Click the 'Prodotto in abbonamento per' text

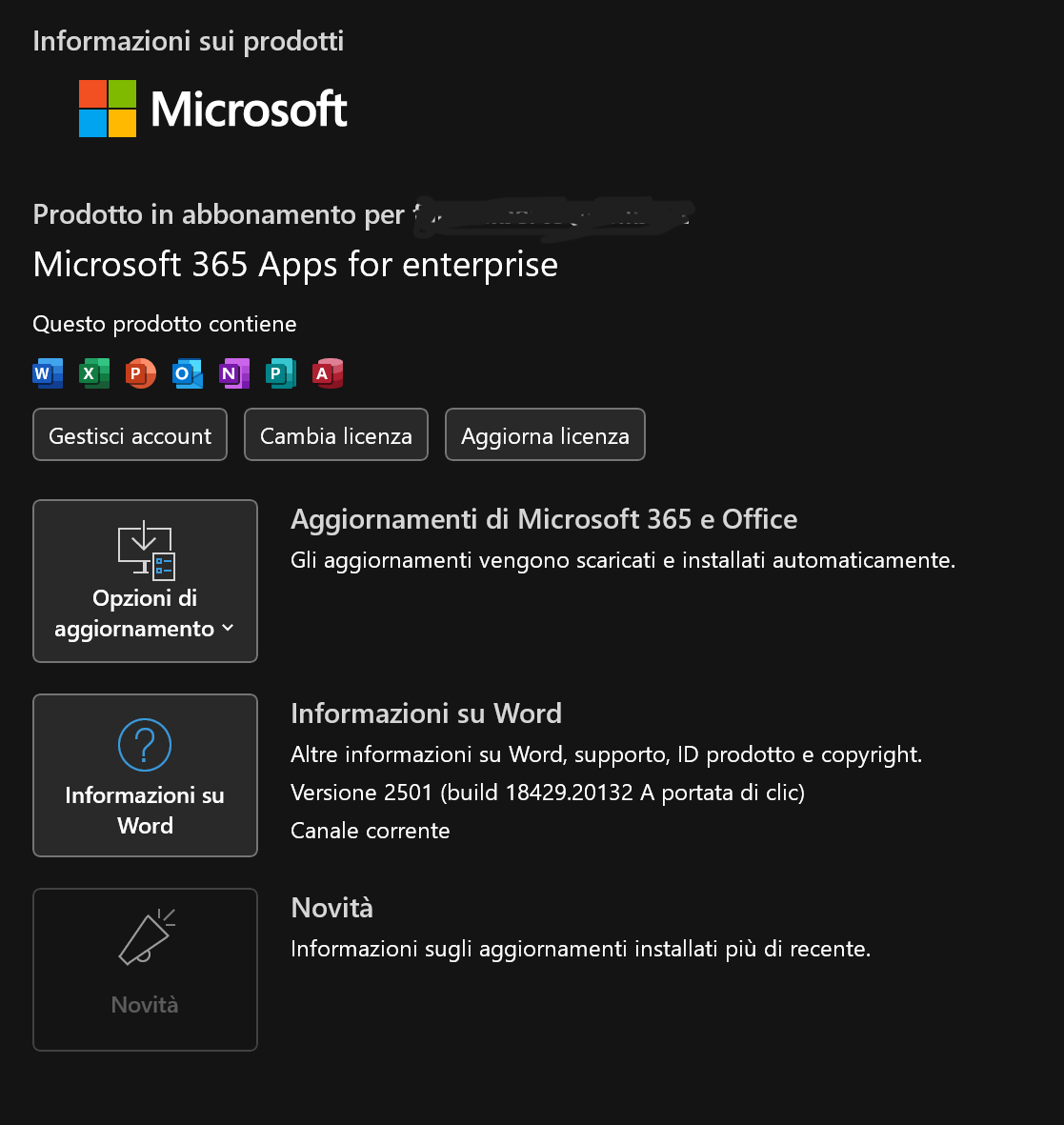(219, 215)
